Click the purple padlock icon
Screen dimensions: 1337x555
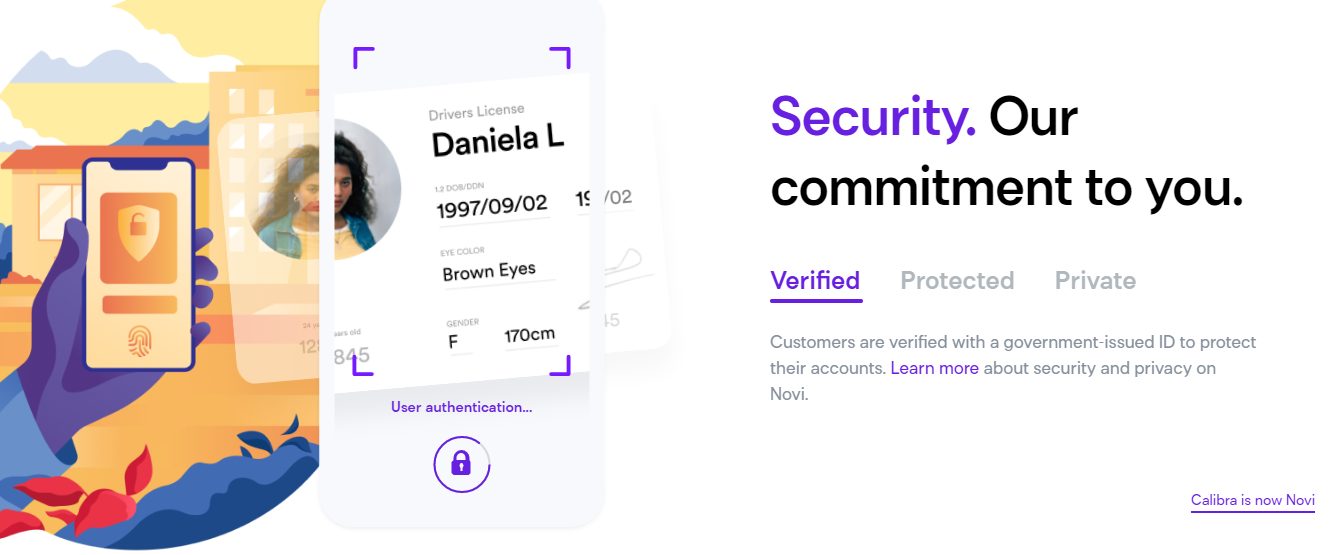(461, 462)
